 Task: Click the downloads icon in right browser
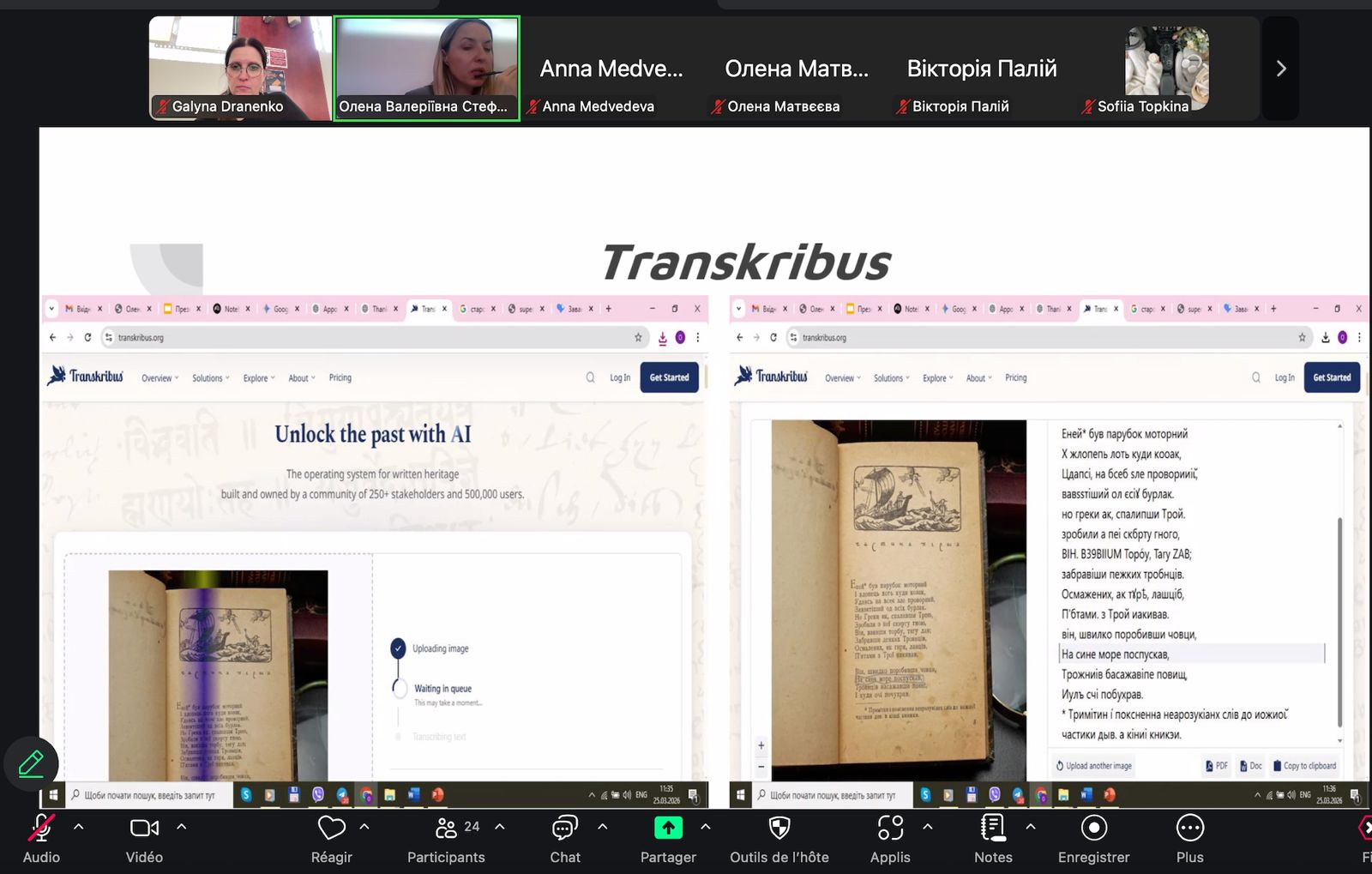1326,338
